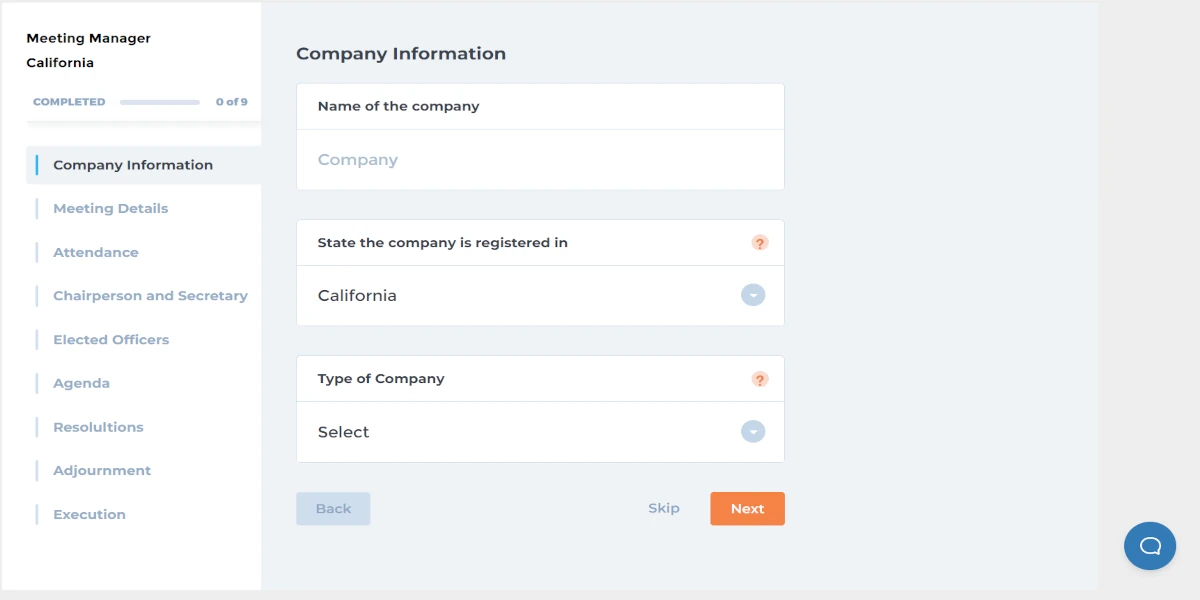The height and width of the screenshot is (600, 1200).
Task: Switch to the Attendance section
Action: pyautogui.click(x=96, y=253)
